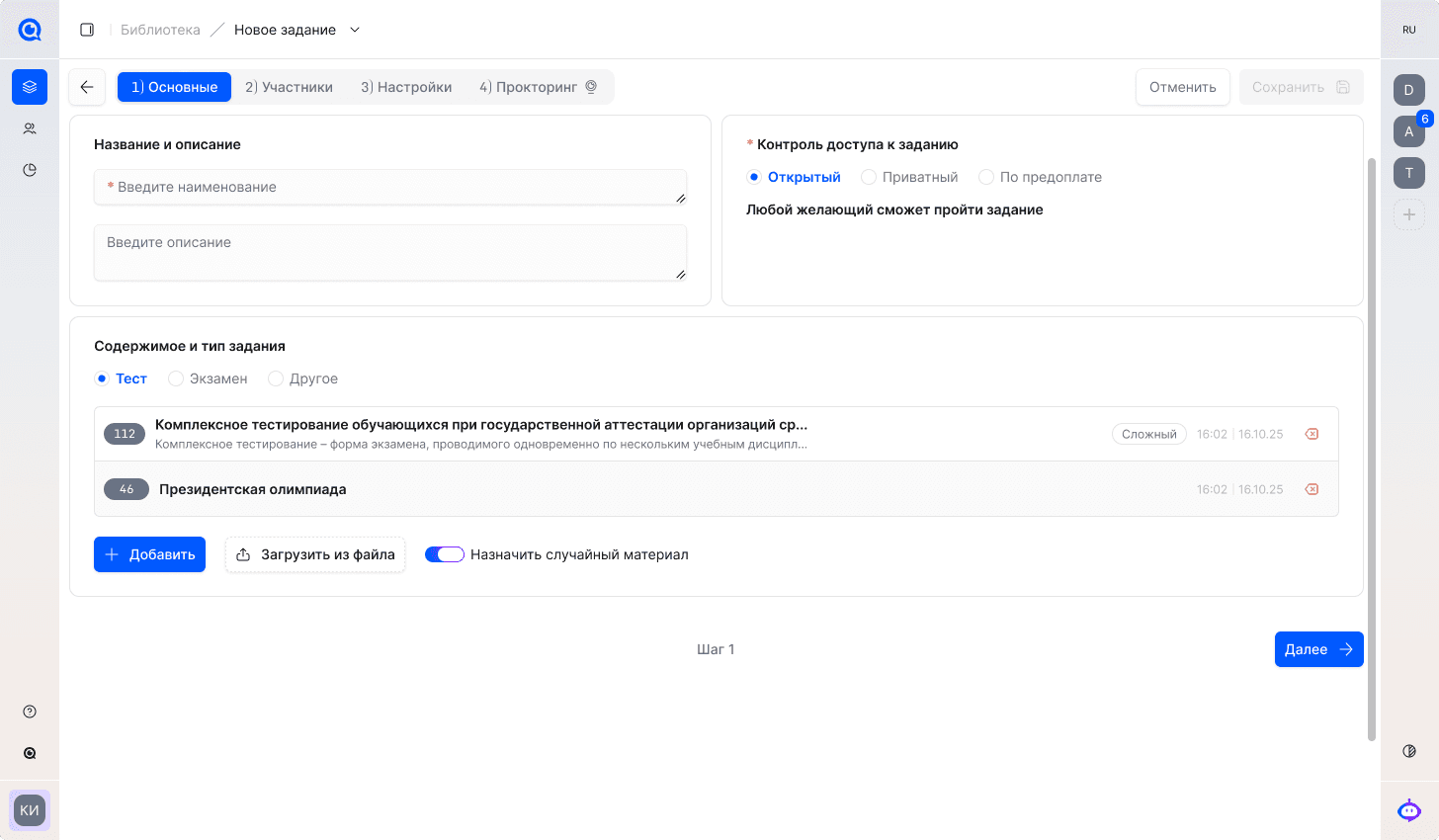
Task: Delete the Комплексное тестирование row
Action: tap(1312, 434)
